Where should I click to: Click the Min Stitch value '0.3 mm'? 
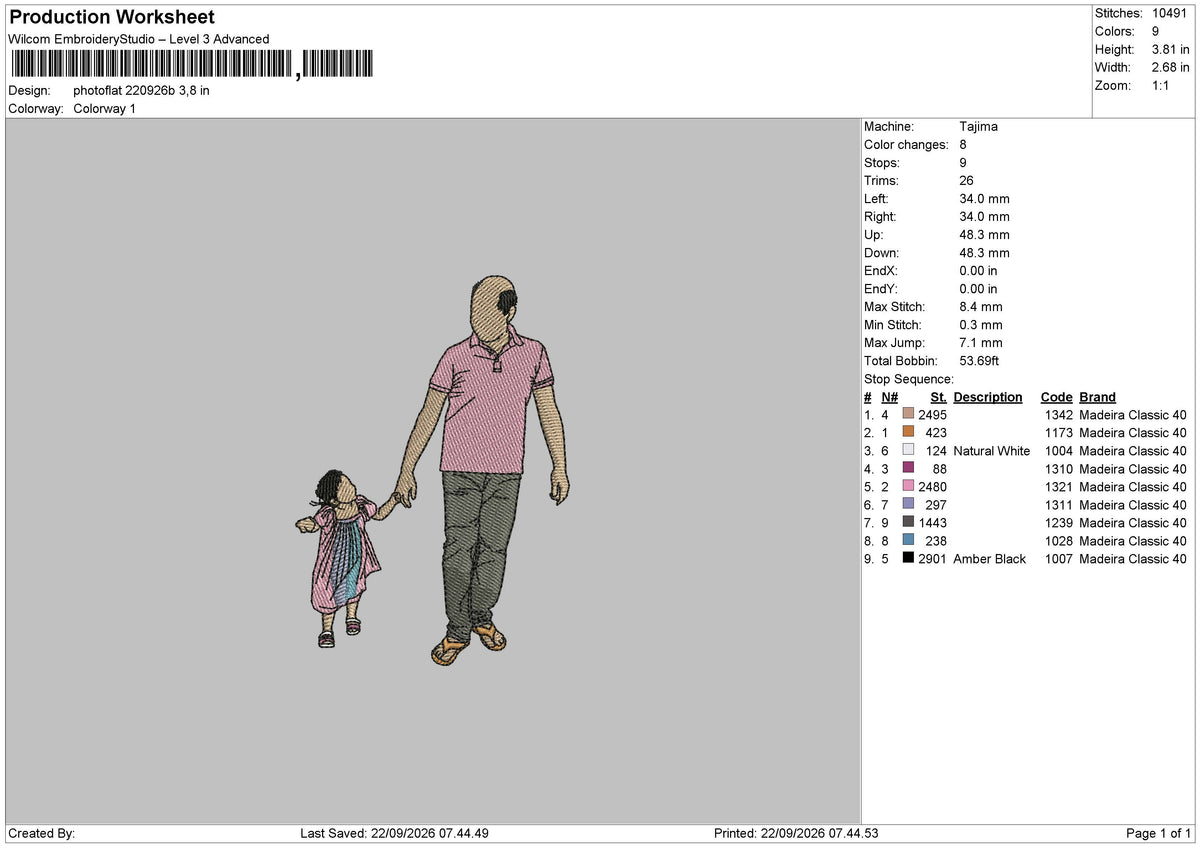point(981,325)
